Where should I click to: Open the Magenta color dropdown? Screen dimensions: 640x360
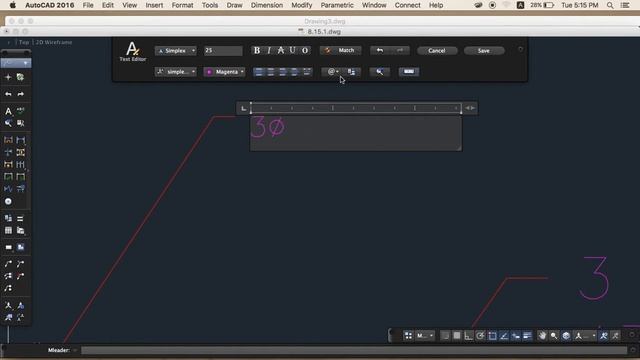coord(224,72)
